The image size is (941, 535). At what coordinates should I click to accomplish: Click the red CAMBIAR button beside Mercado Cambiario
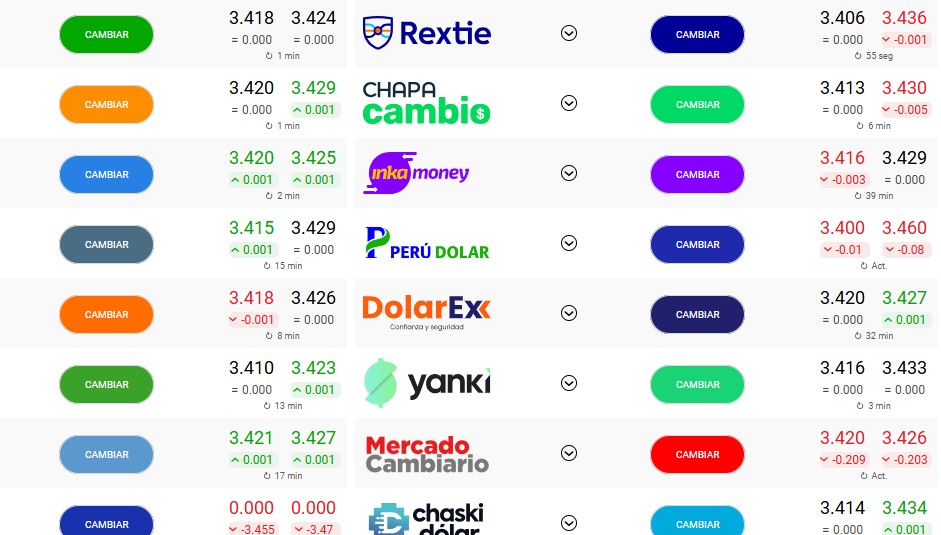pos(697,454)
